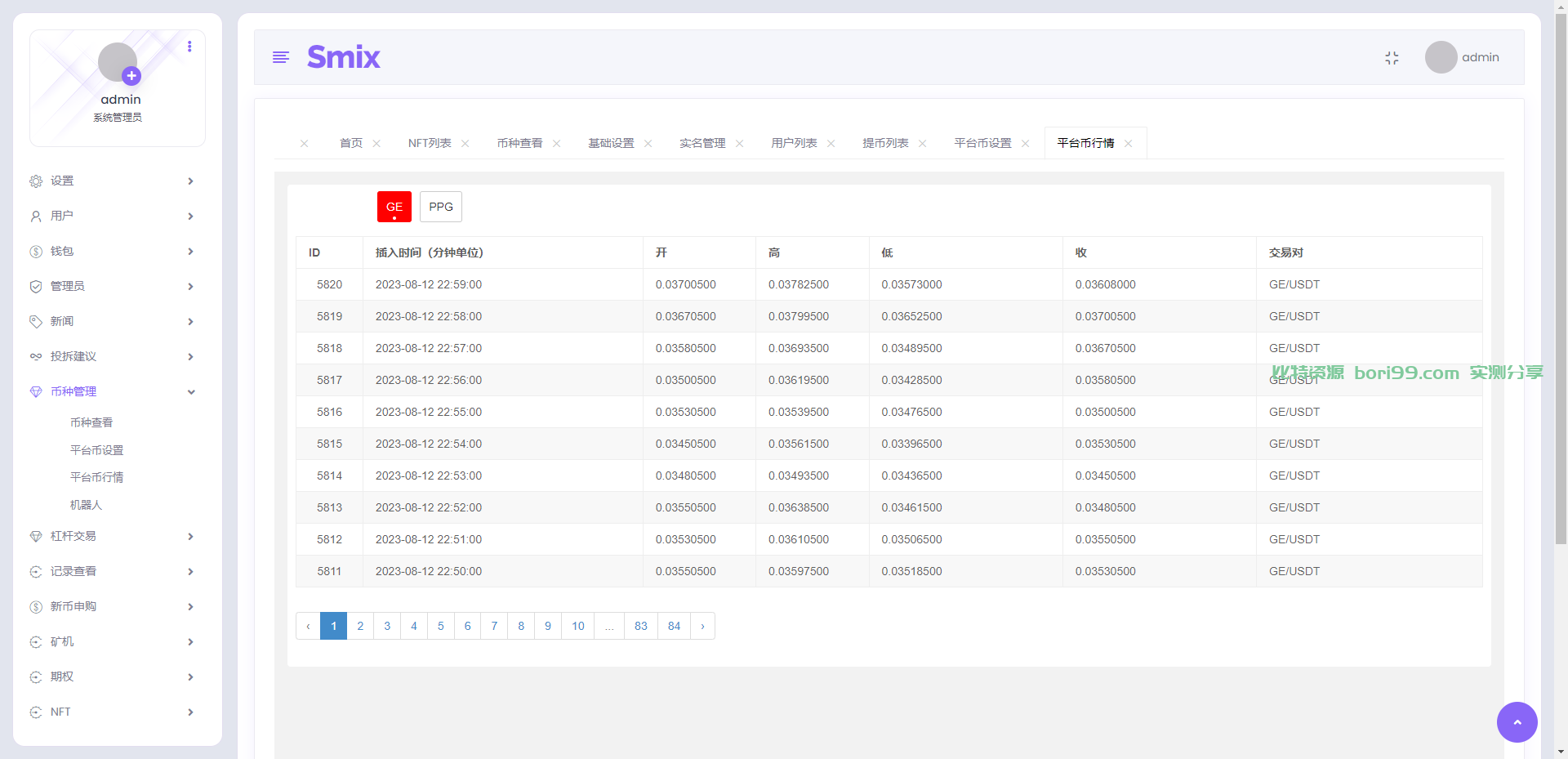This screenshot has height=759, width=1568.
Task: Expand the 钱包 menu chevron
Action: pyautogui.click(x=190, y=252)
